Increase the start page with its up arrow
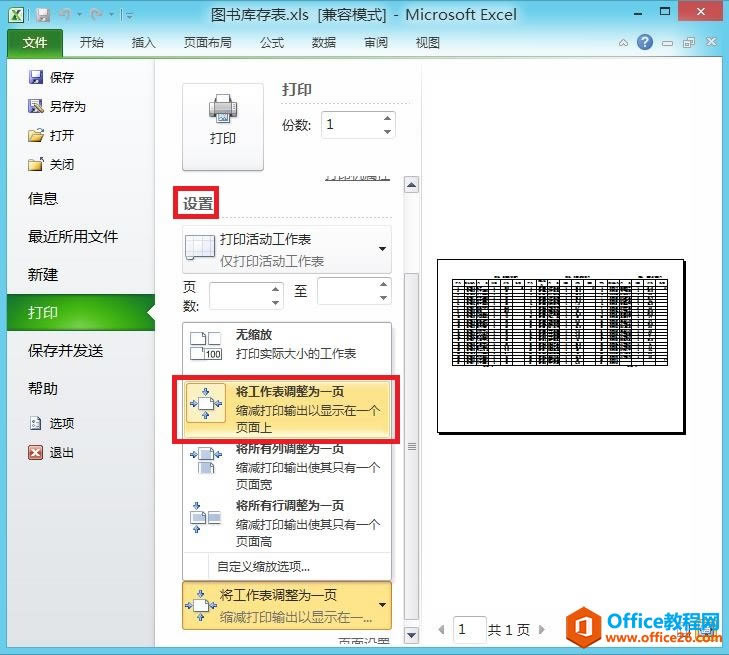 tap(275, 289)
